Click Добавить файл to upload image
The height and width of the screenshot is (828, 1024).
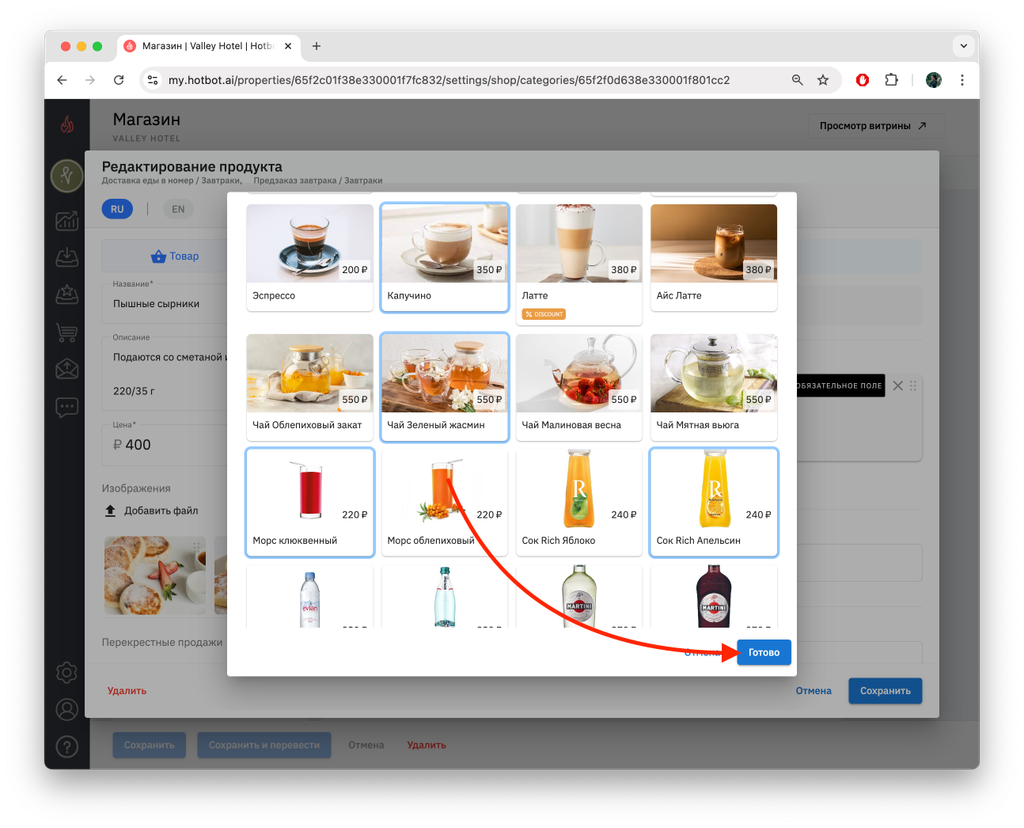point(161,511)
